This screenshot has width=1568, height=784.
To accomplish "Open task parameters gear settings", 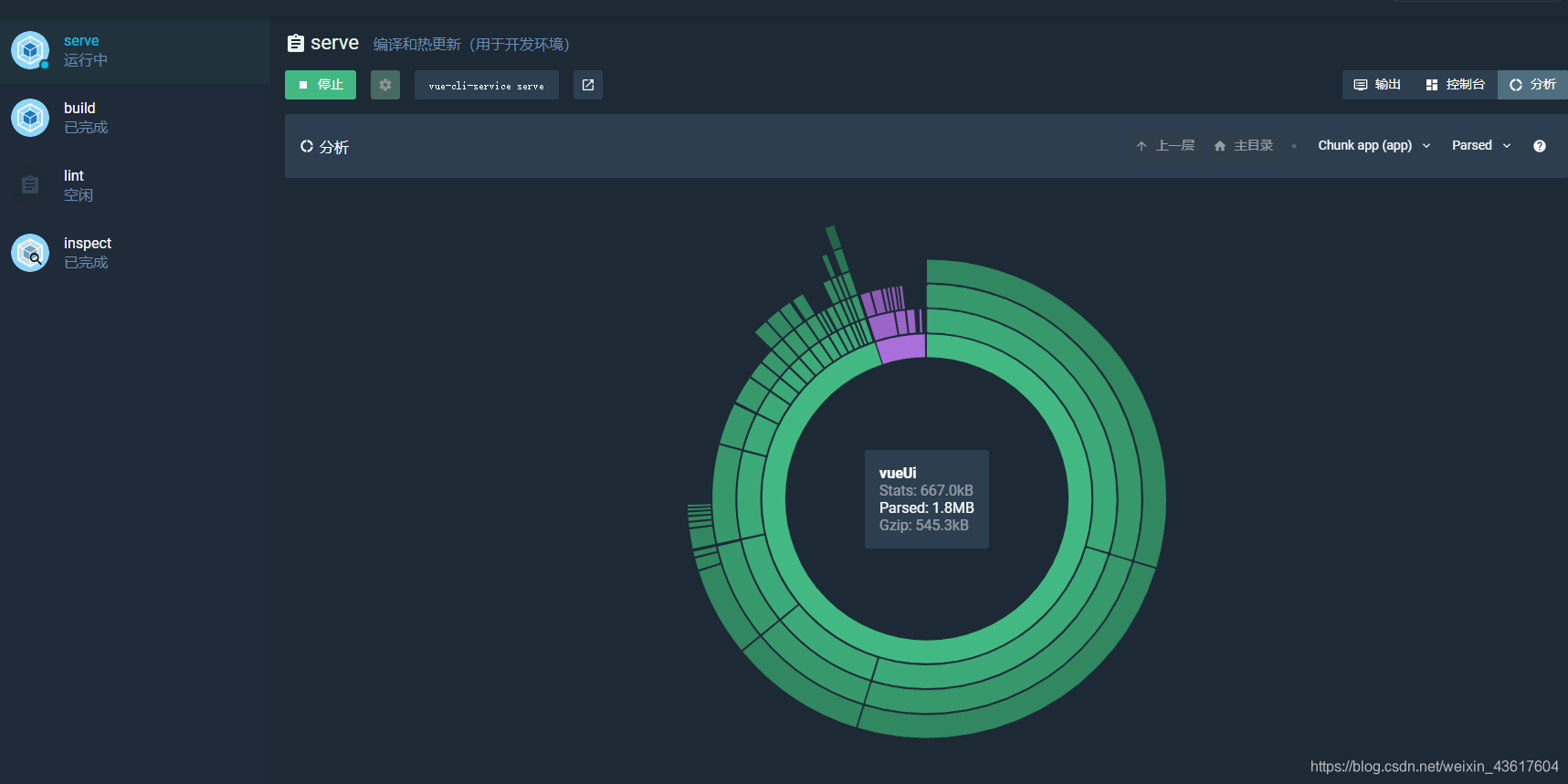I will (385, 85).
